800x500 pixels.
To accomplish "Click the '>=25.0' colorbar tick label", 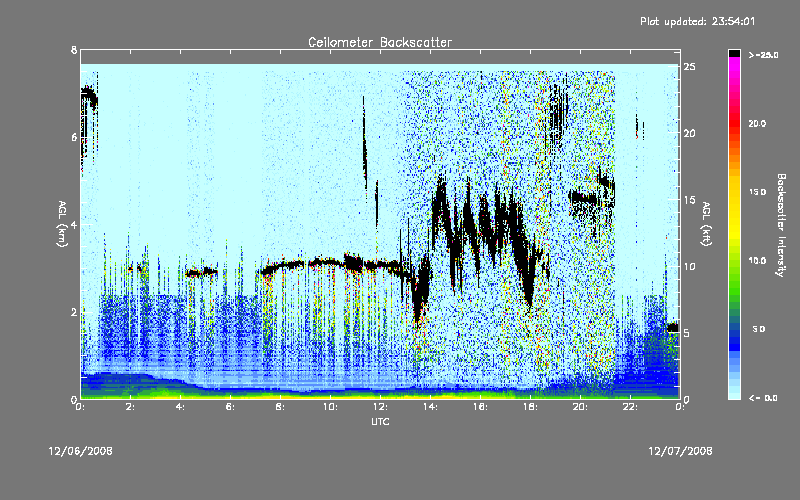I will [763, 55].
